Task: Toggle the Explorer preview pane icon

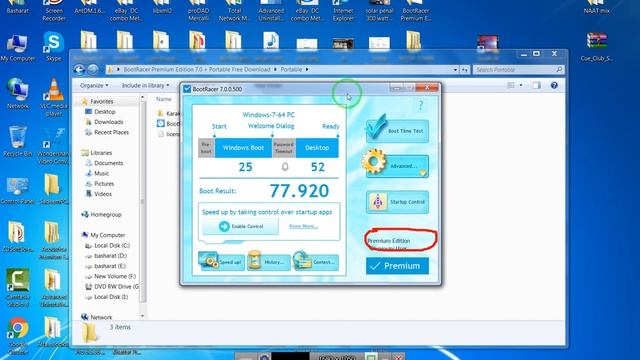Action: tap(536, 85)
